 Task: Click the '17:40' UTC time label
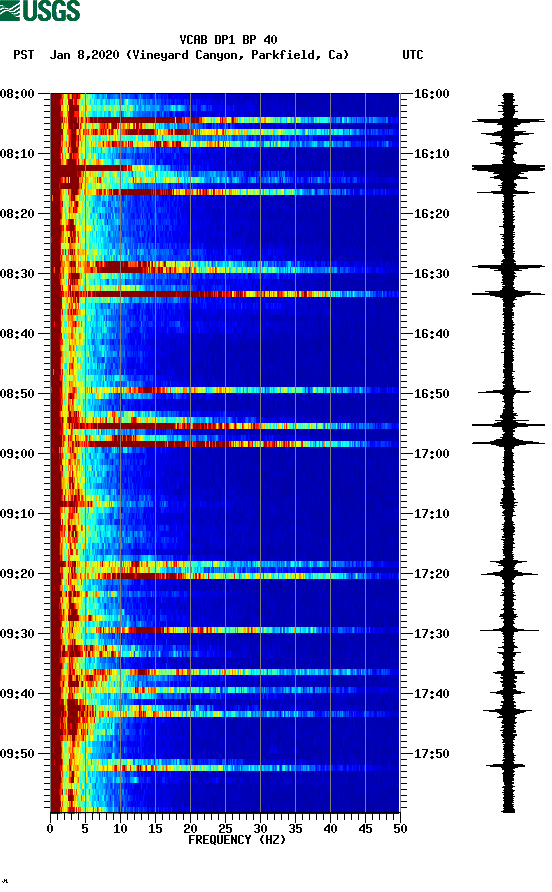[x=431, y=694]
